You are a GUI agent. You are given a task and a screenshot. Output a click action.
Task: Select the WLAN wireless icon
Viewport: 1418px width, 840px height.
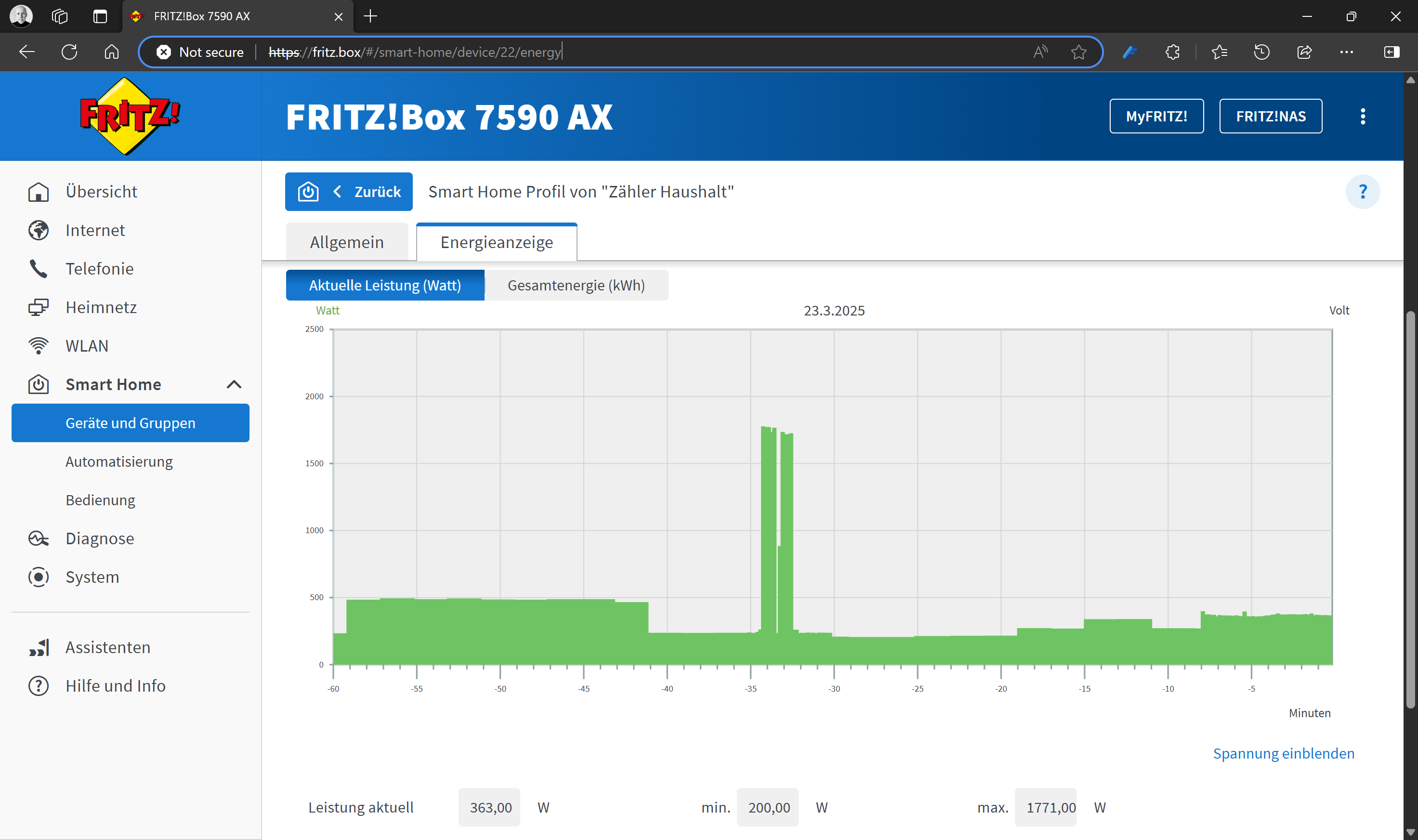tap(38, 346)
